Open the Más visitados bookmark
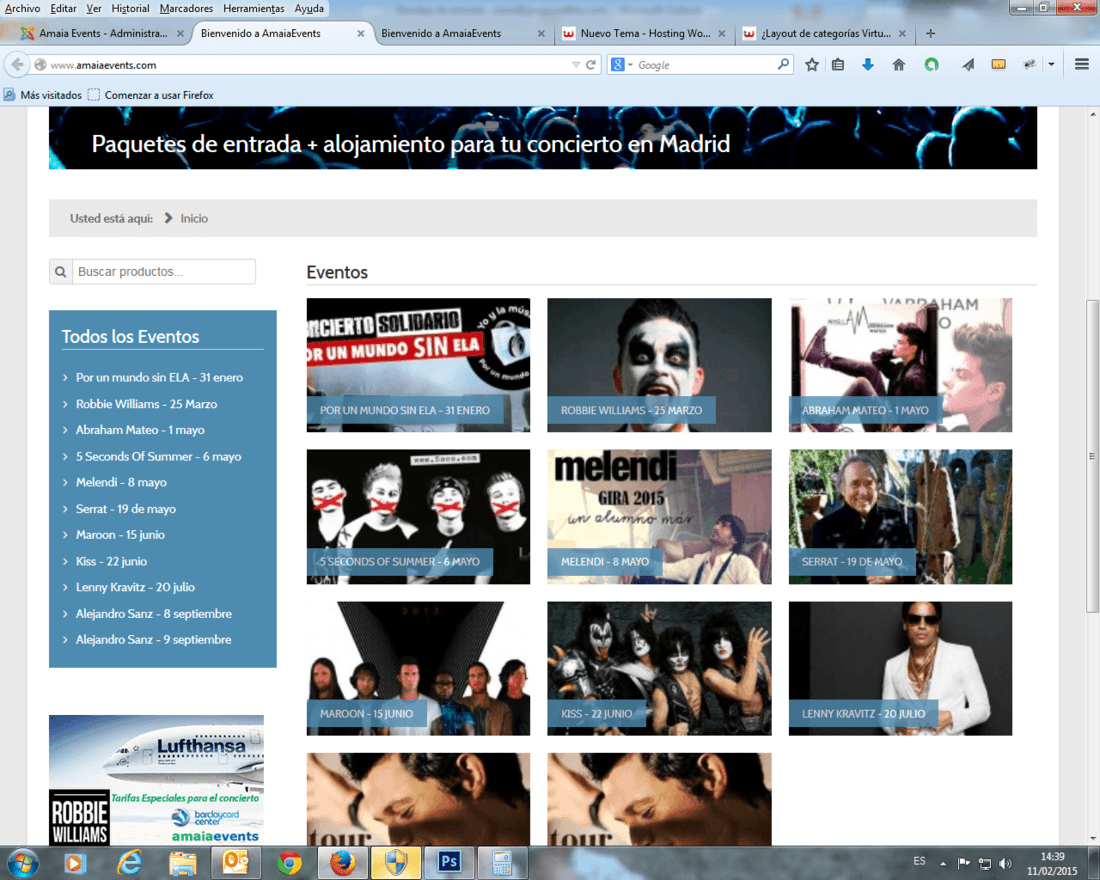 (x=43, y=95)
